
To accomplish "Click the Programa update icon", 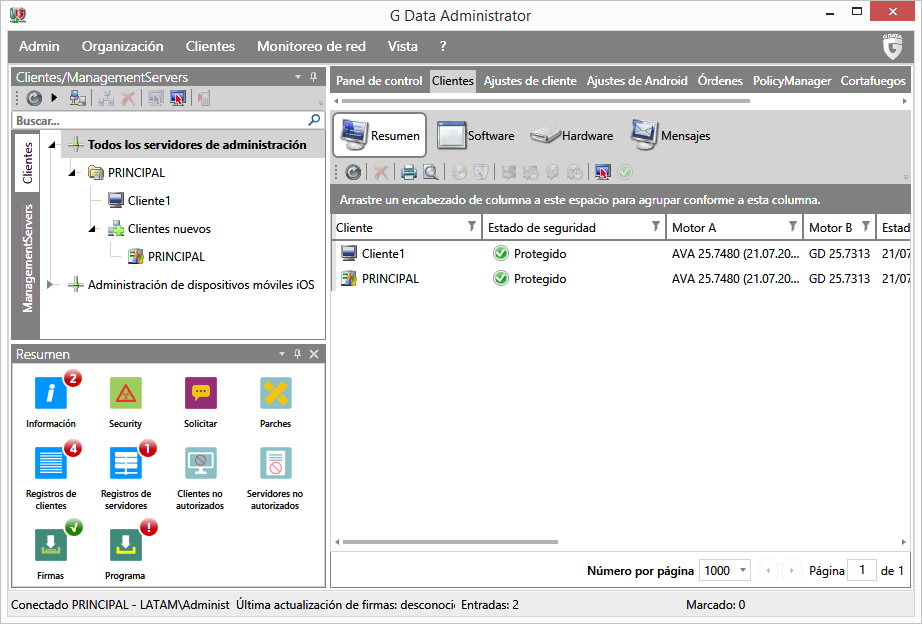I will coord(125,546).
